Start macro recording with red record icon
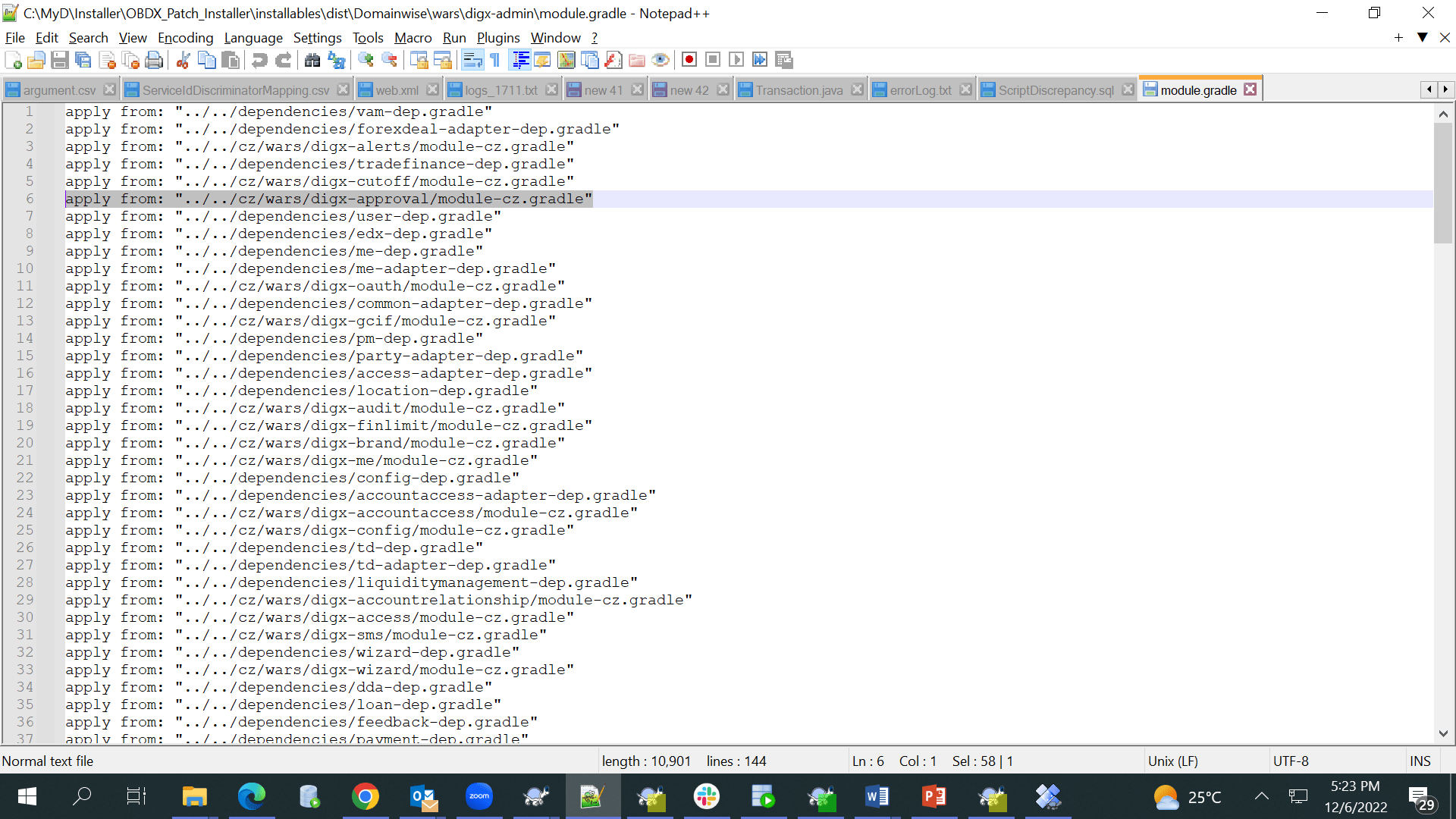 point(689,59)
